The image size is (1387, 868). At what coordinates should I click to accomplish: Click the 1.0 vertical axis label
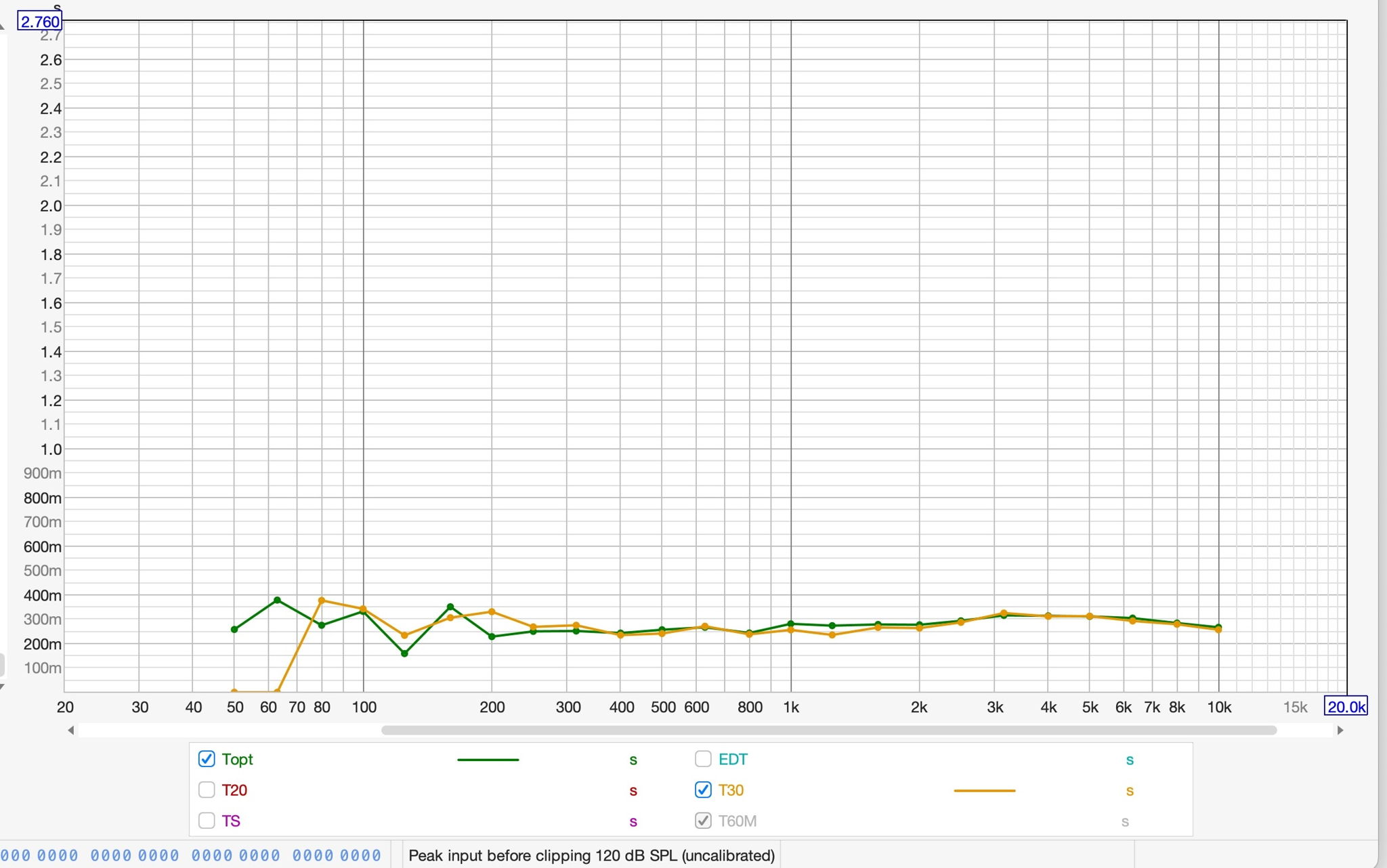[51, 449]
